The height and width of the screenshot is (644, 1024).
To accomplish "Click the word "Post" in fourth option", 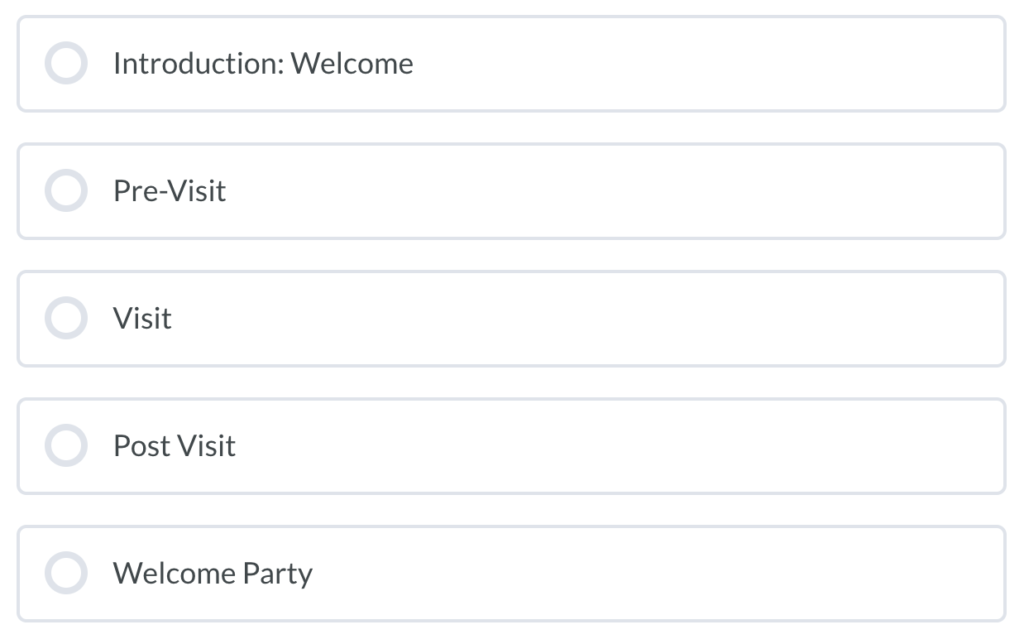I will click(x=141, y=446).
